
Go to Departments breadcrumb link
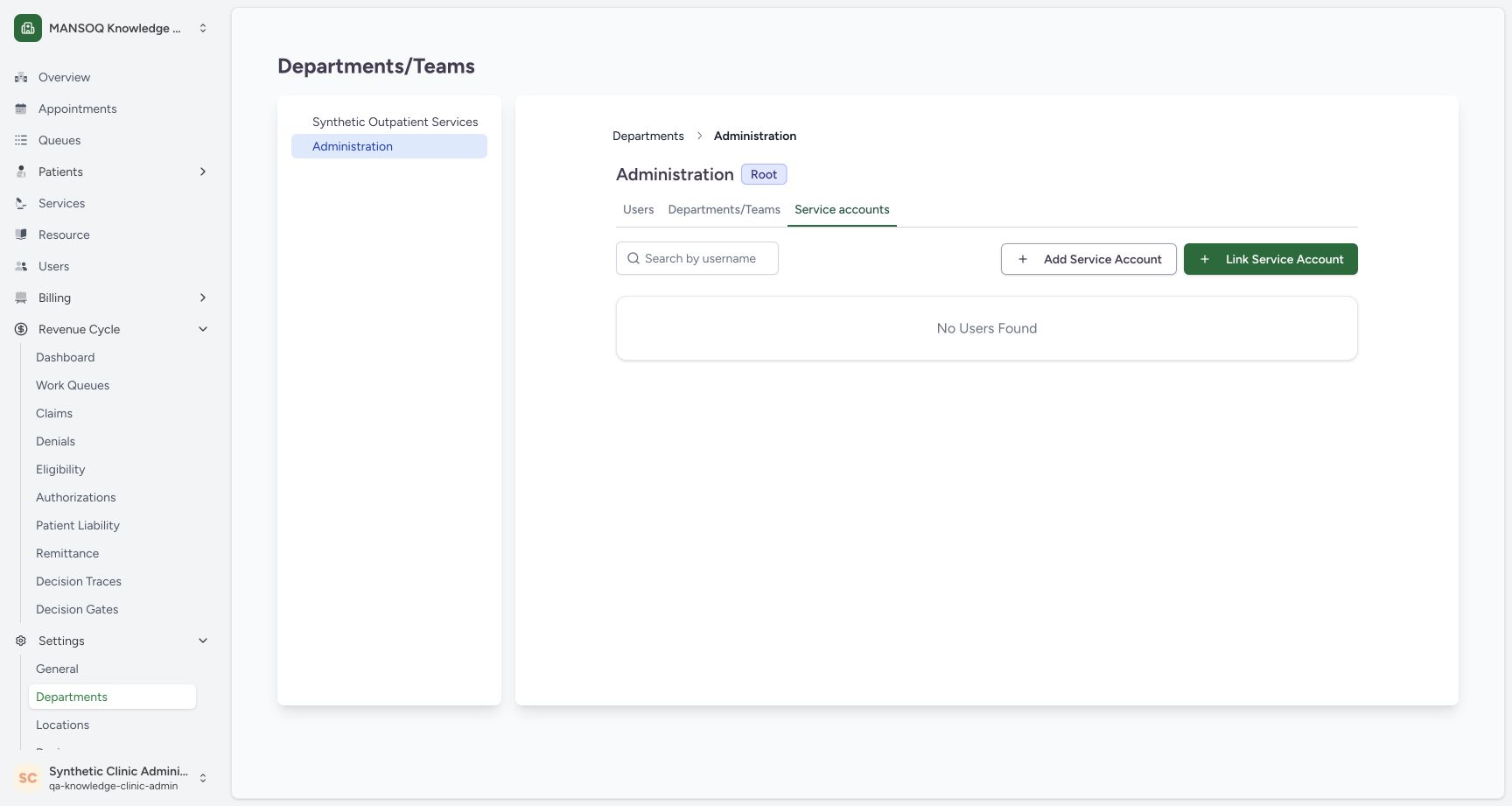648,136
